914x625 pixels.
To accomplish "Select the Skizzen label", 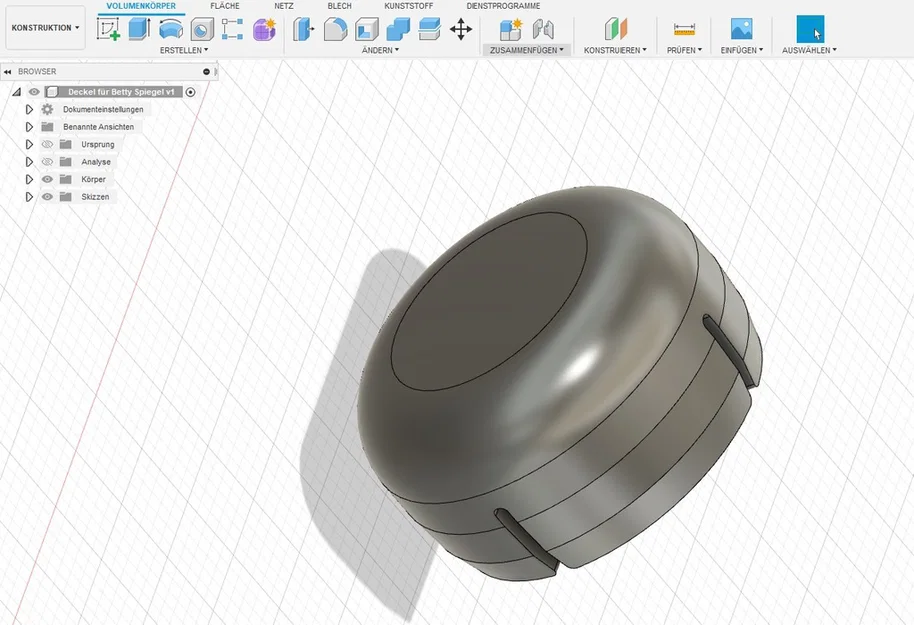I will (95, 196).
